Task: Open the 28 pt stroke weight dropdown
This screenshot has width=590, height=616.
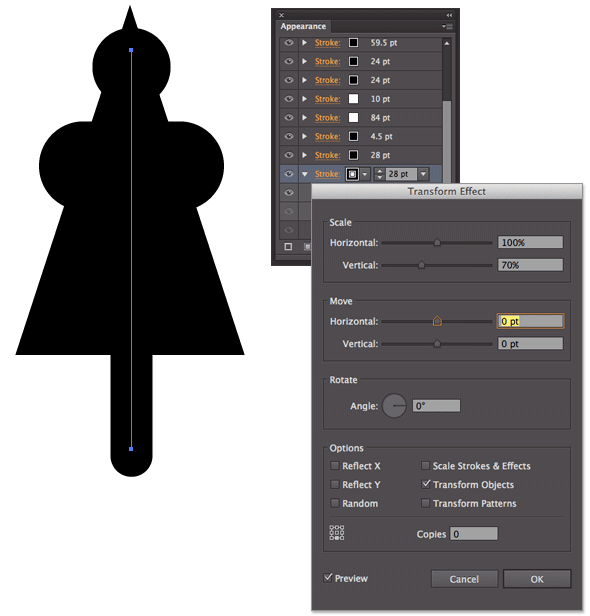Action: click(423, 174)
